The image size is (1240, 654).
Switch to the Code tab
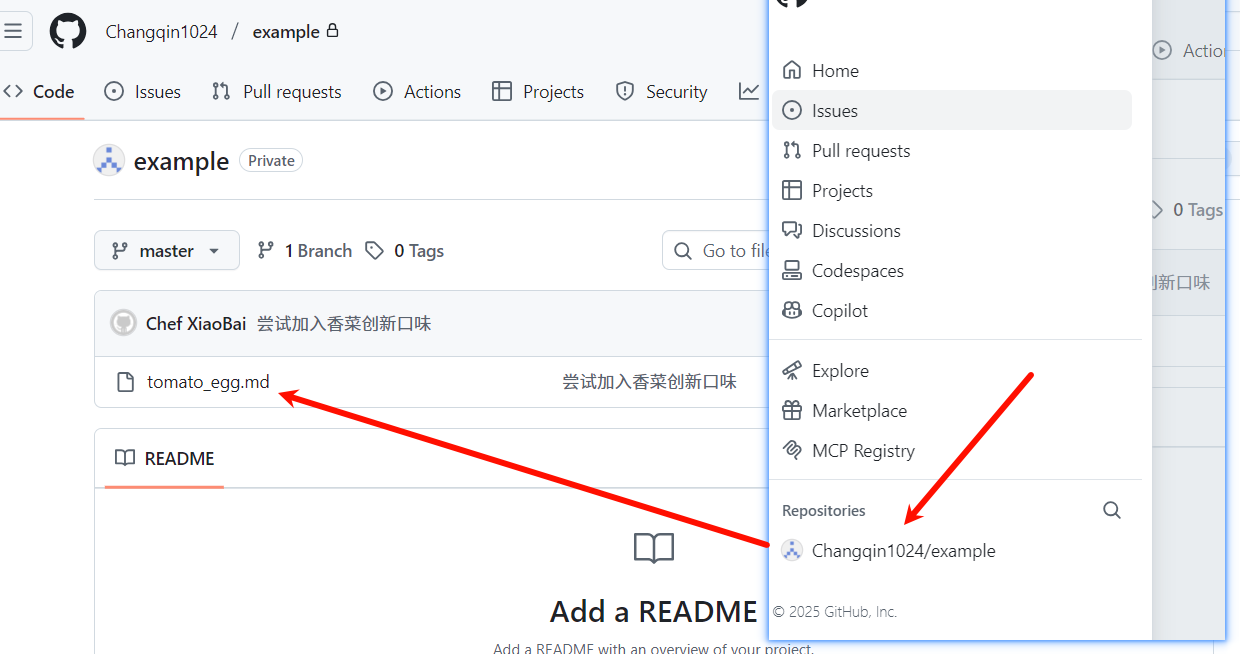pos(39,92)
